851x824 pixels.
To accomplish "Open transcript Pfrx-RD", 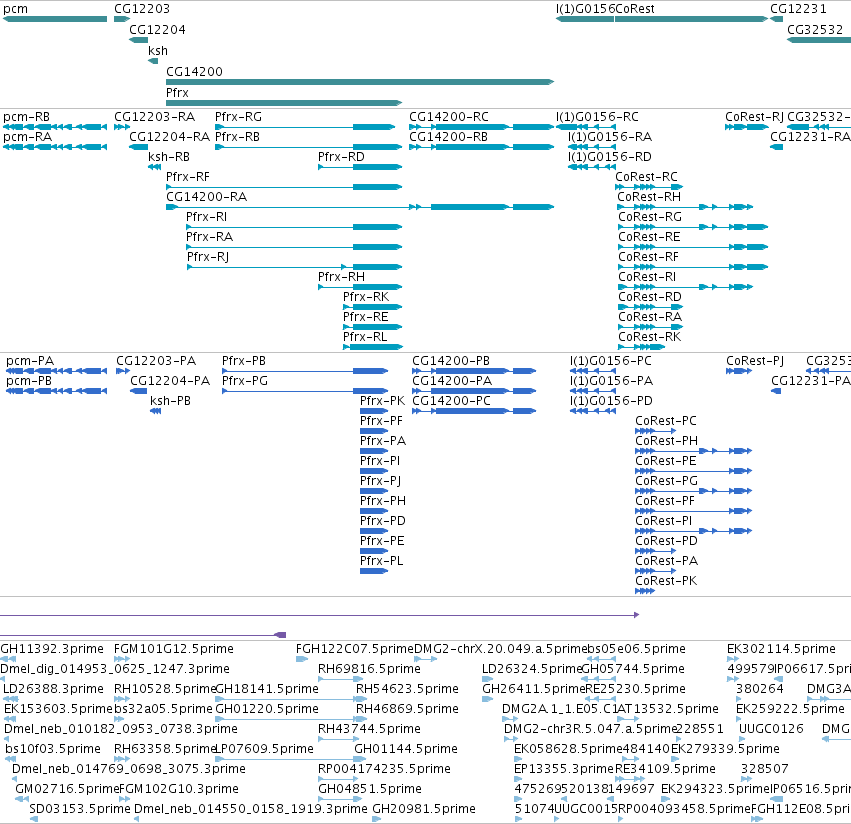I will tap(360, 167).
